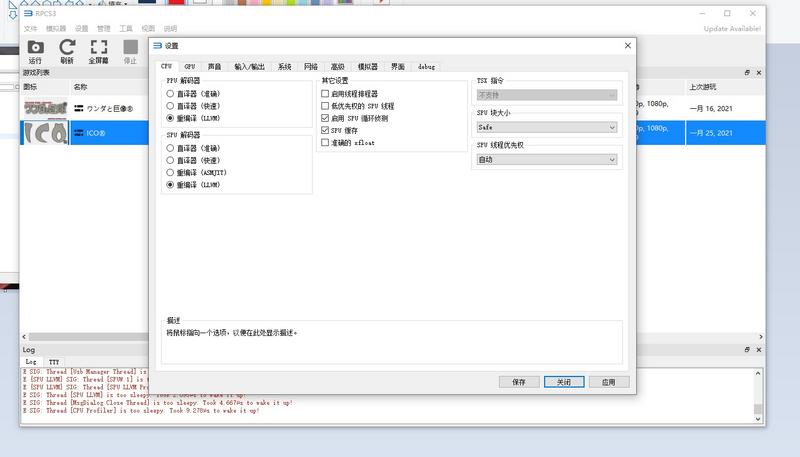
Task: Click the 应用 button
Action: (x=609, y=382)
